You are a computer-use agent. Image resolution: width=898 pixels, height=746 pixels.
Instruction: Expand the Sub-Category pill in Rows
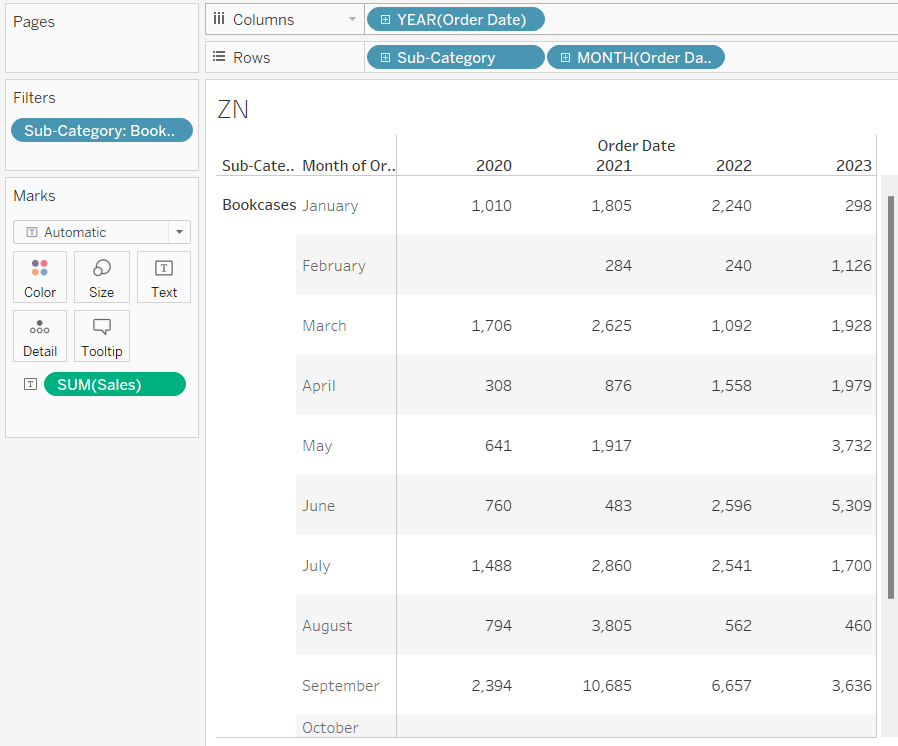click(385, 57)
